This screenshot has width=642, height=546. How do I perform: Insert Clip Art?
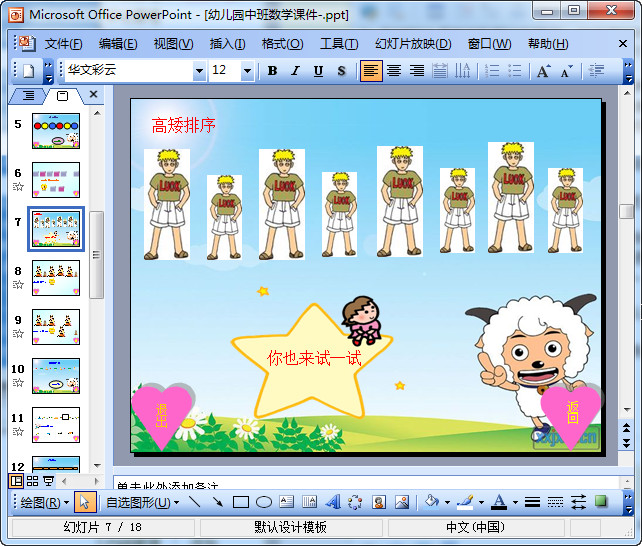coord(379,502)
